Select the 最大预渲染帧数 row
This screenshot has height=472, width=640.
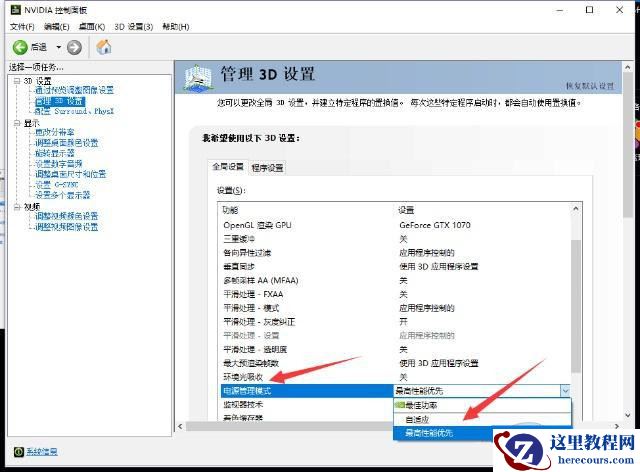click(396, 363)
